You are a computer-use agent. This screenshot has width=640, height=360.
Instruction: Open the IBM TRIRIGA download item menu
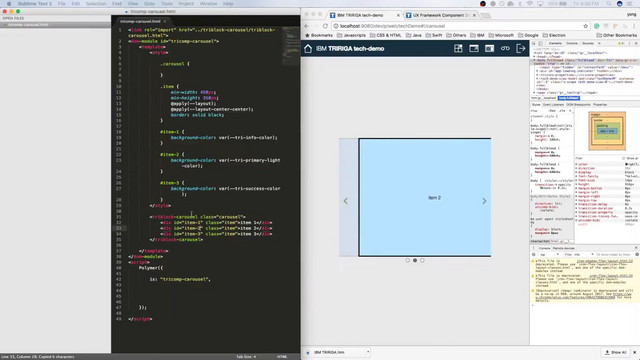[x=368, y=352]
